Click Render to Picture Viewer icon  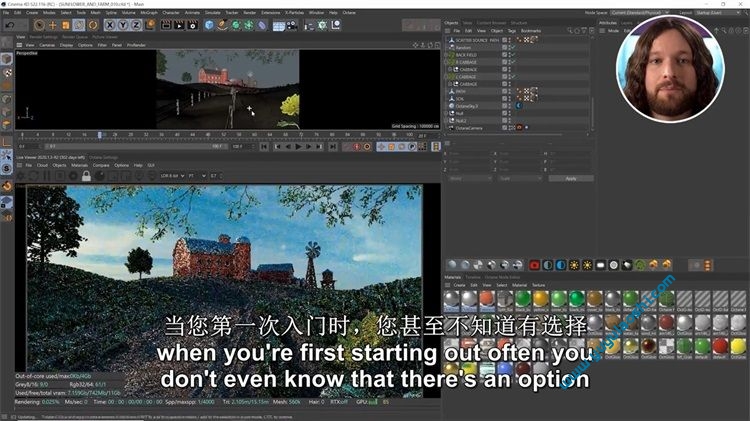click(x=179, y=25)
